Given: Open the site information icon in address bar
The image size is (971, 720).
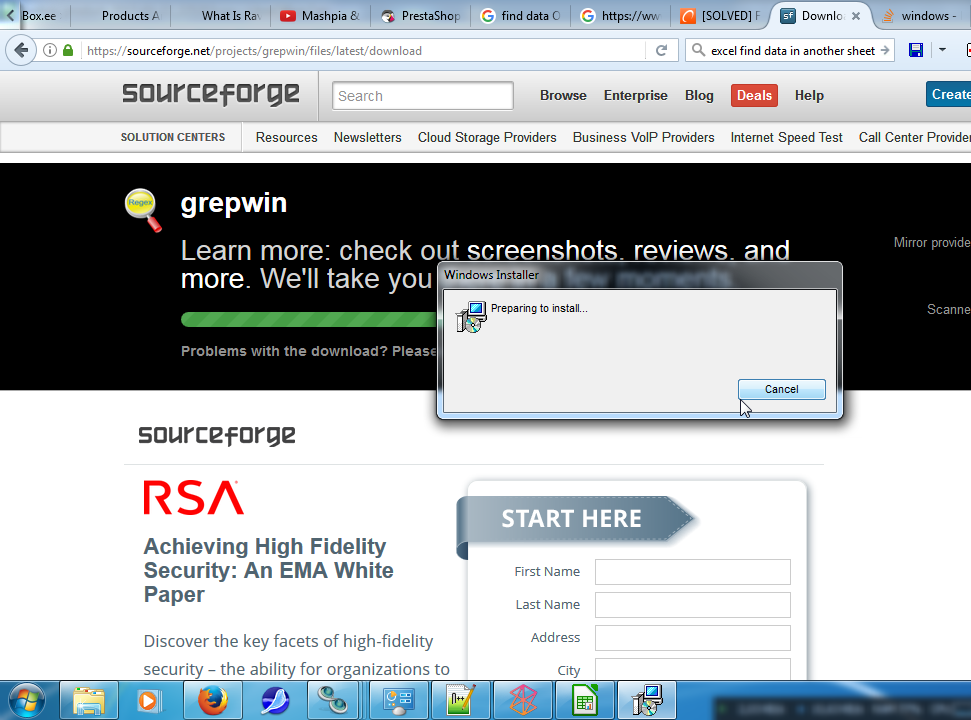Looking at the screenshot, I should [50, 51].
